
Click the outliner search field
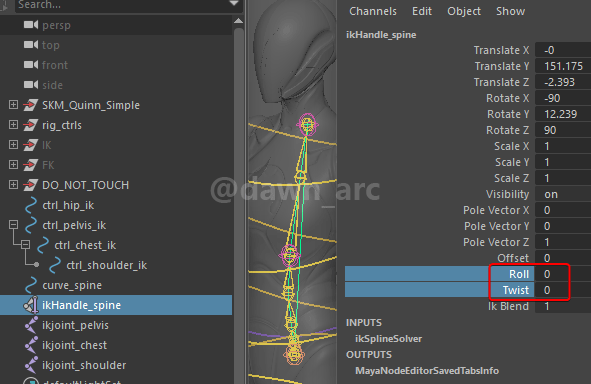[121, 5]
